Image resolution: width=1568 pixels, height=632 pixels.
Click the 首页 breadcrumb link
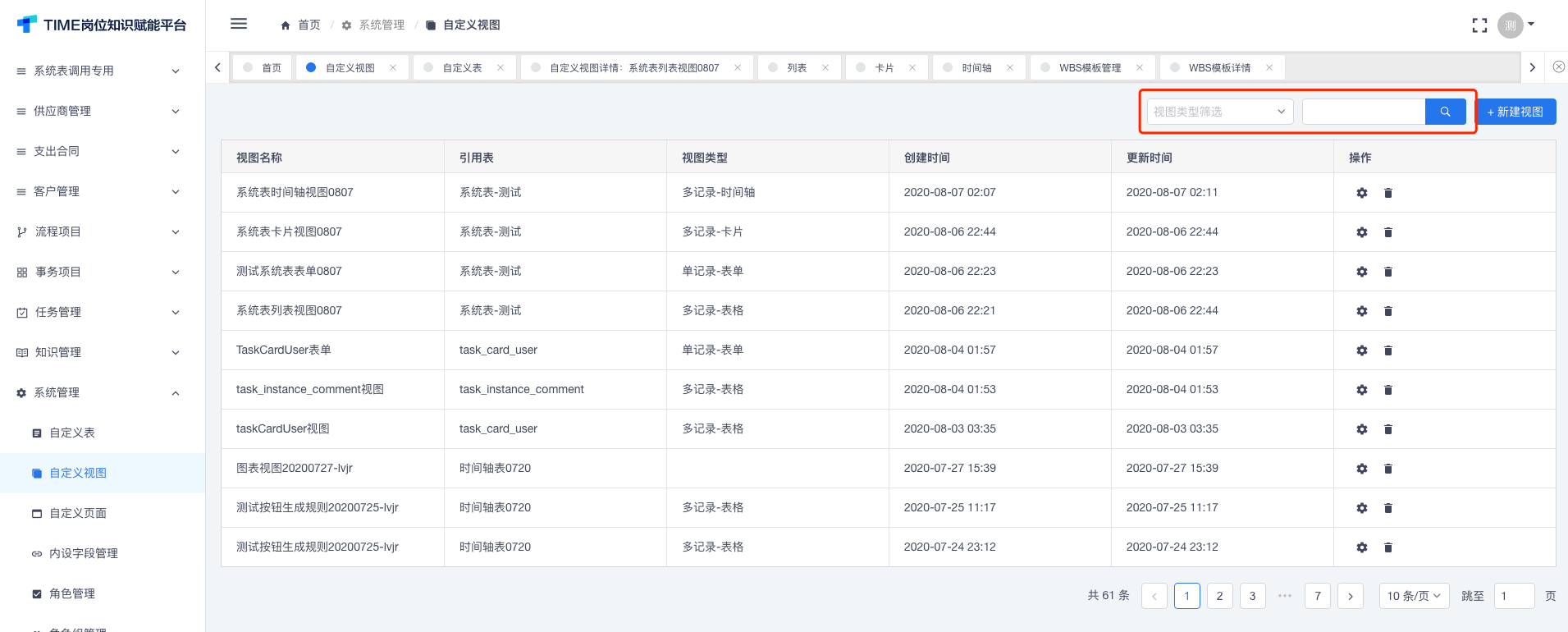[300, 25]
